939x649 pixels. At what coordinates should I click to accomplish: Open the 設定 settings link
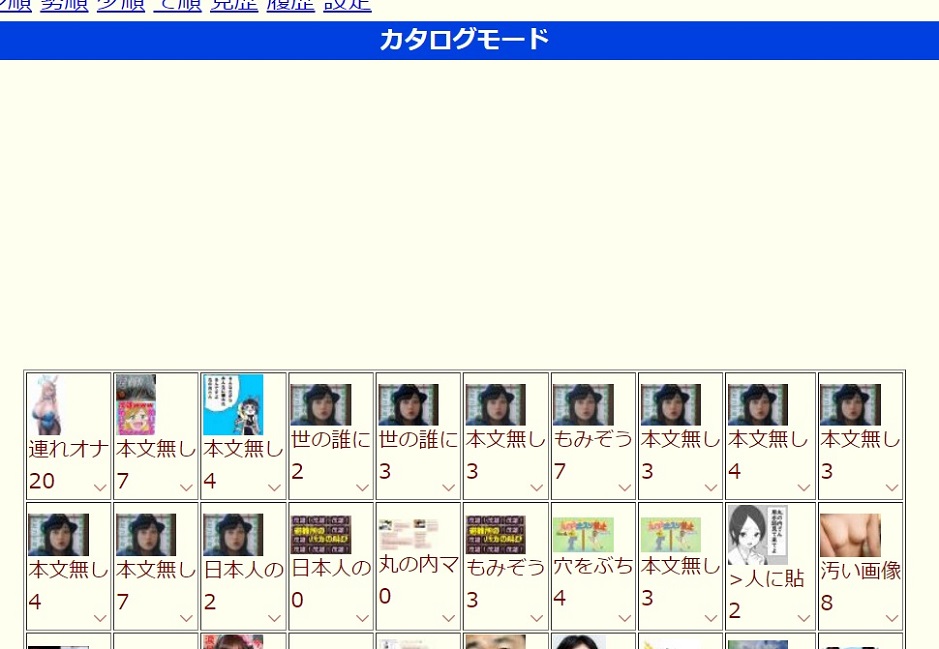(347, 5)
